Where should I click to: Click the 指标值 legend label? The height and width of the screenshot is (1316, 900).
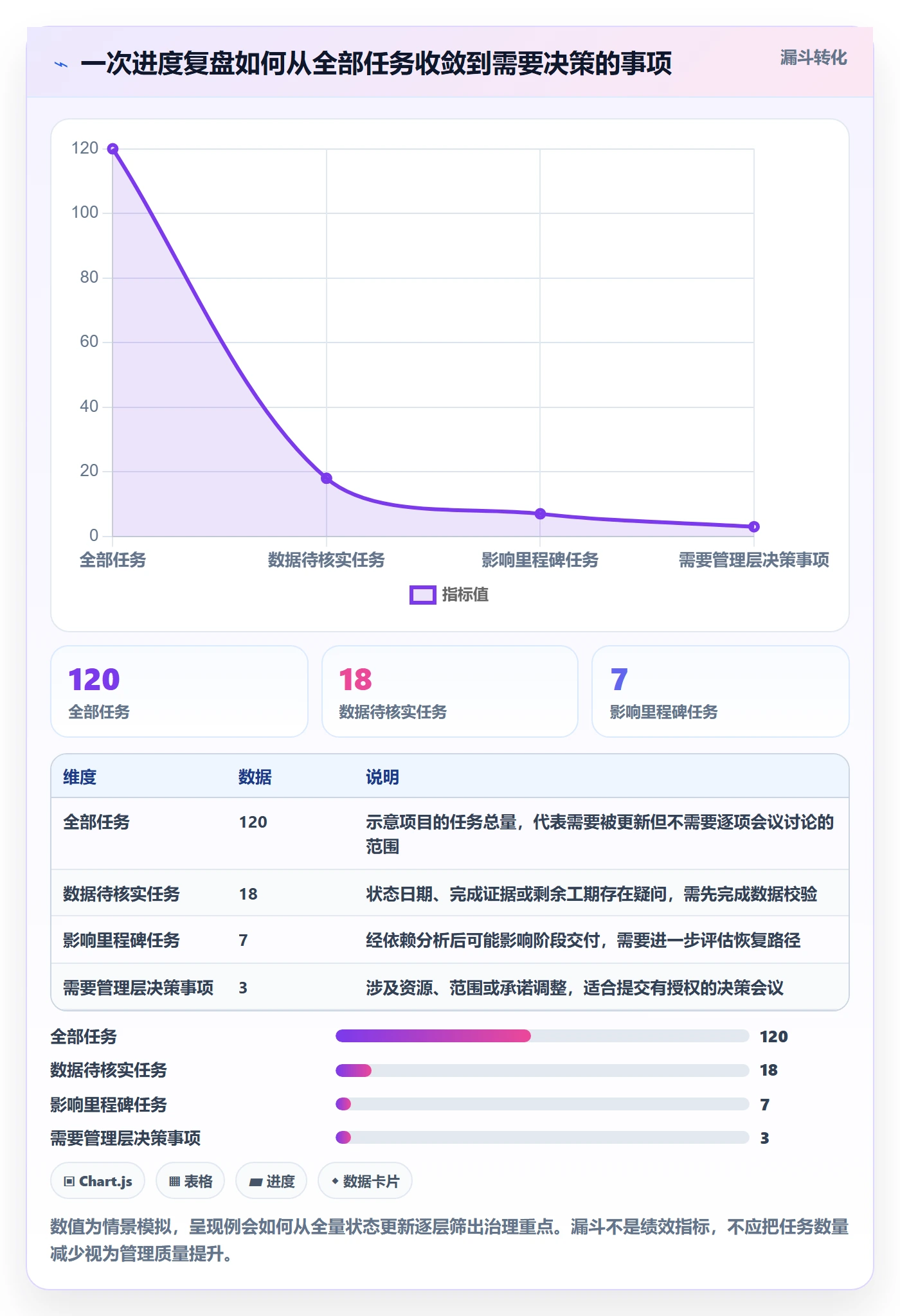[465, 595]
